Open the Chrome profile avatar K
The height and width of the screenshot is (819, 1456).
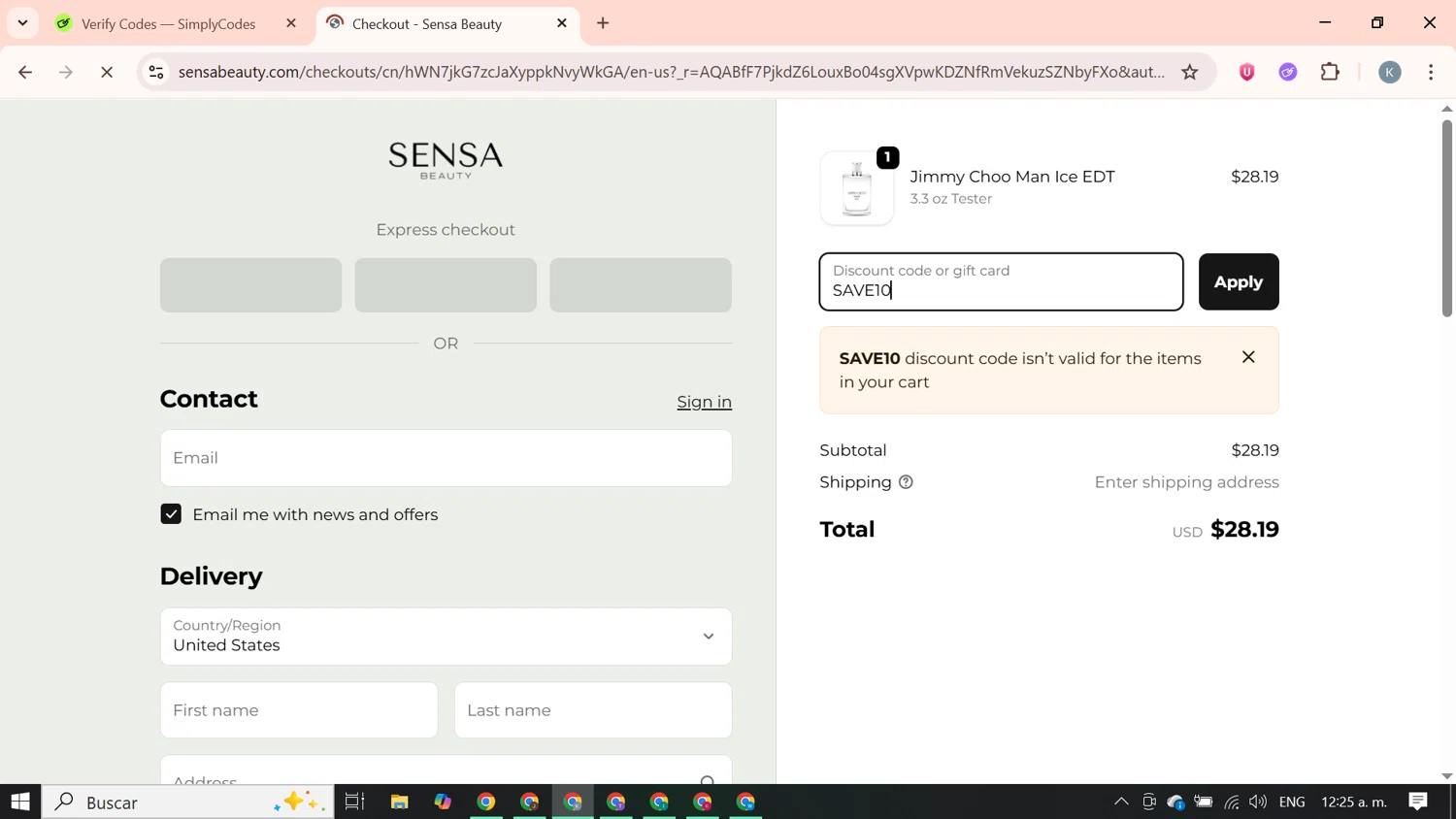(1390, 72)
